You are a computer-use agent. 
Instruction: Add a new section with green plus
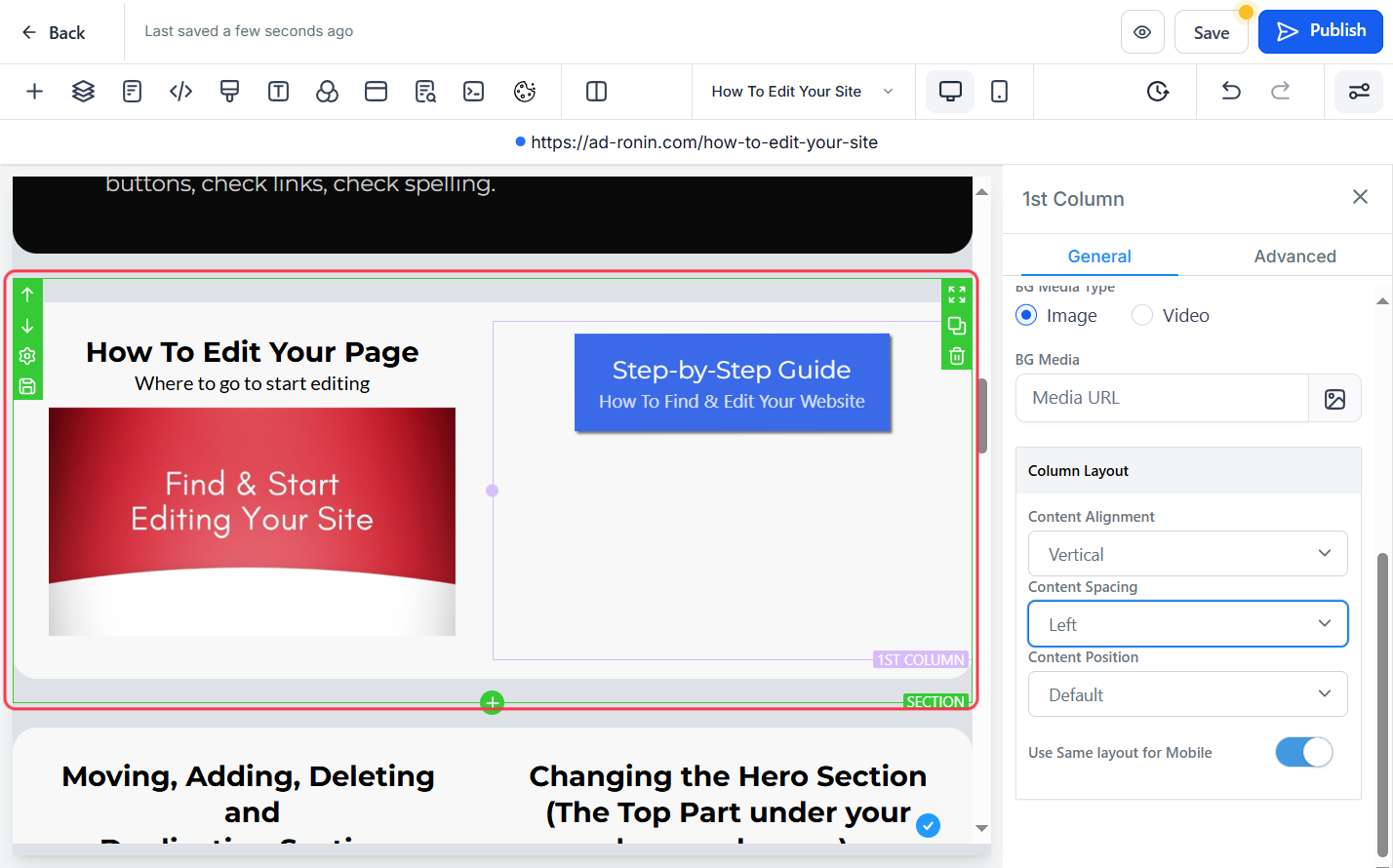493,702
